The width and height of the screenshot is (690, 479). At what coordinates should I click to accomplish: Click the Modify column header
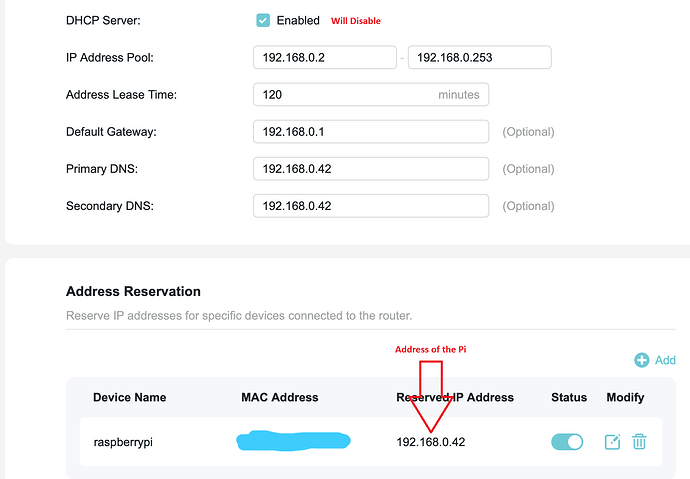pos(625,397)
